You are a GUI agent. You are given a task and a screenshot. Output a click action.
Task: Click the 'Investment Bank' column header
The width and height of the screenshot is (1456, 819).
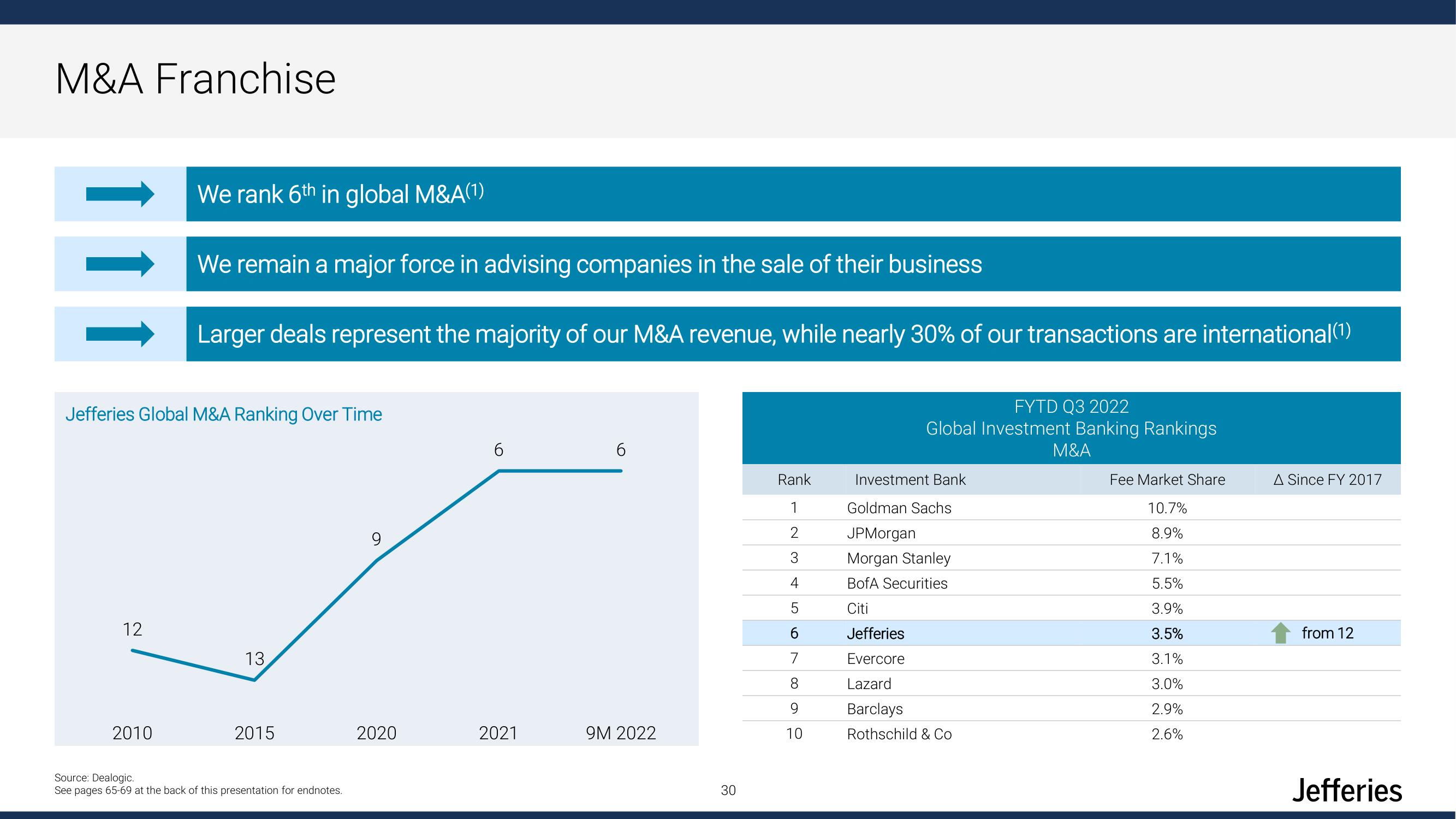(910, 480)
